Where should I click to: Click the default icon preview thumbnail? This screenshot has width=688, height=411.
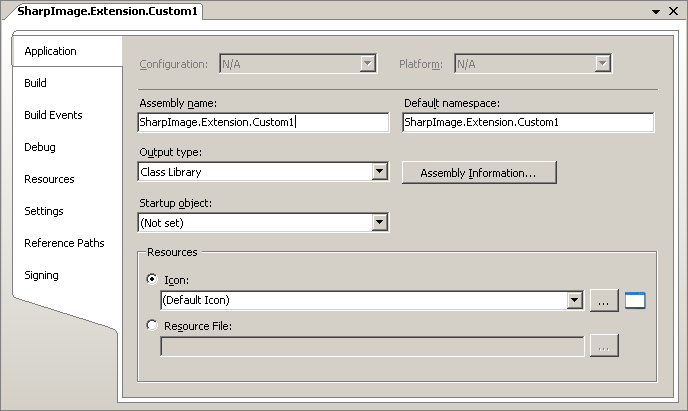(x=635, y=300)
